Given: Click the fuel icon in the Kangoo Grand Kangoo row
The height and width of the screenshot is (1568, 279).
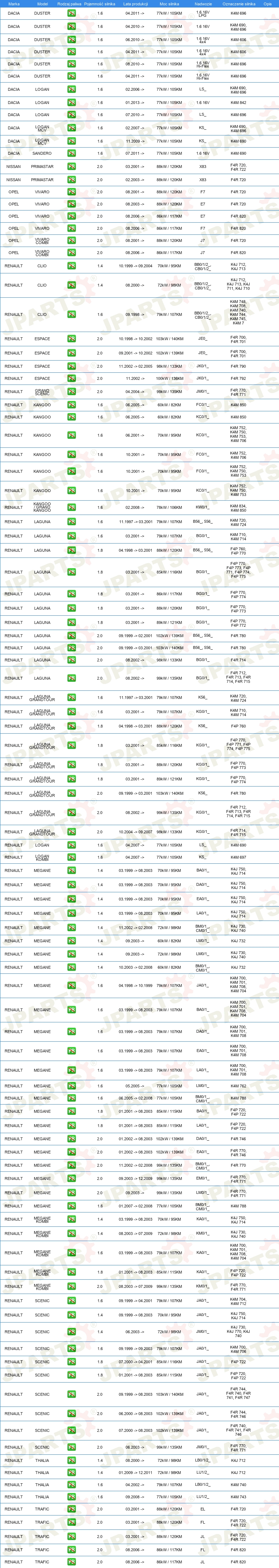Looking at the screenshot, I should click(x=71, y=507).
